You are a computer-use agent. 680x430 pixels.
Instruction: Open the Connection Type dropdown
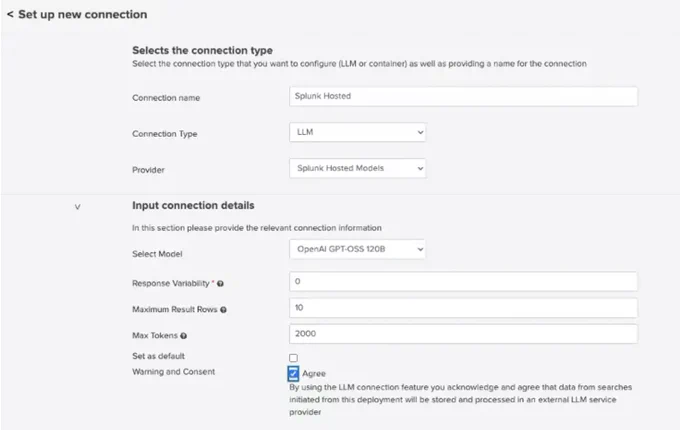click(357, 132)
